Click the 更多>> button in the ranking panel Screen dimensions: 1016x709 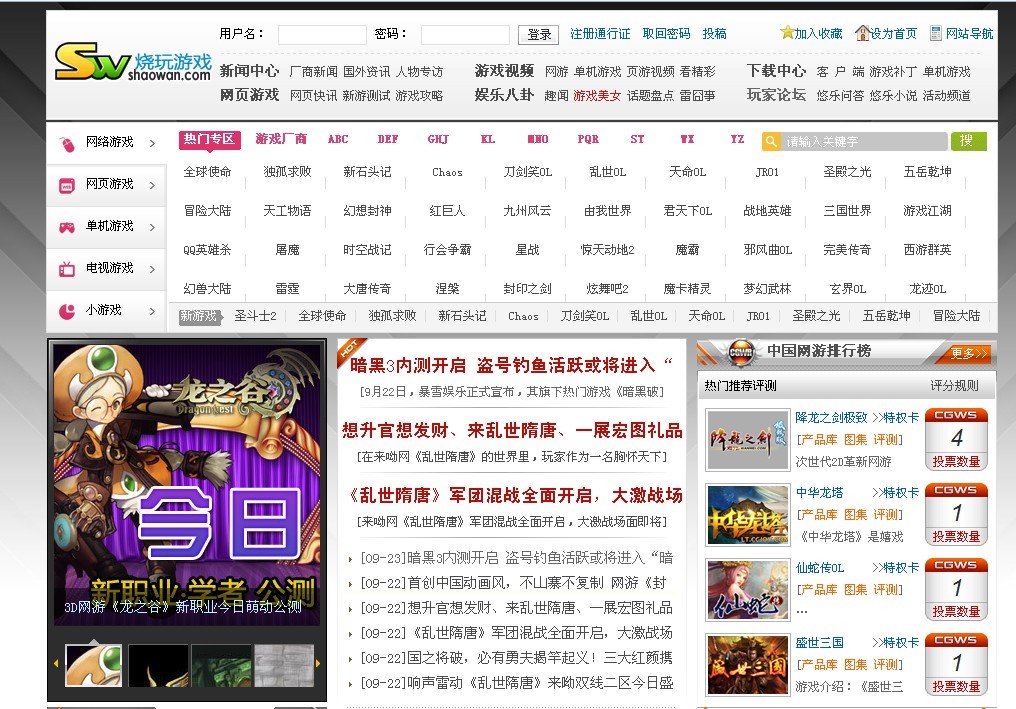click(x=968, y=353)
